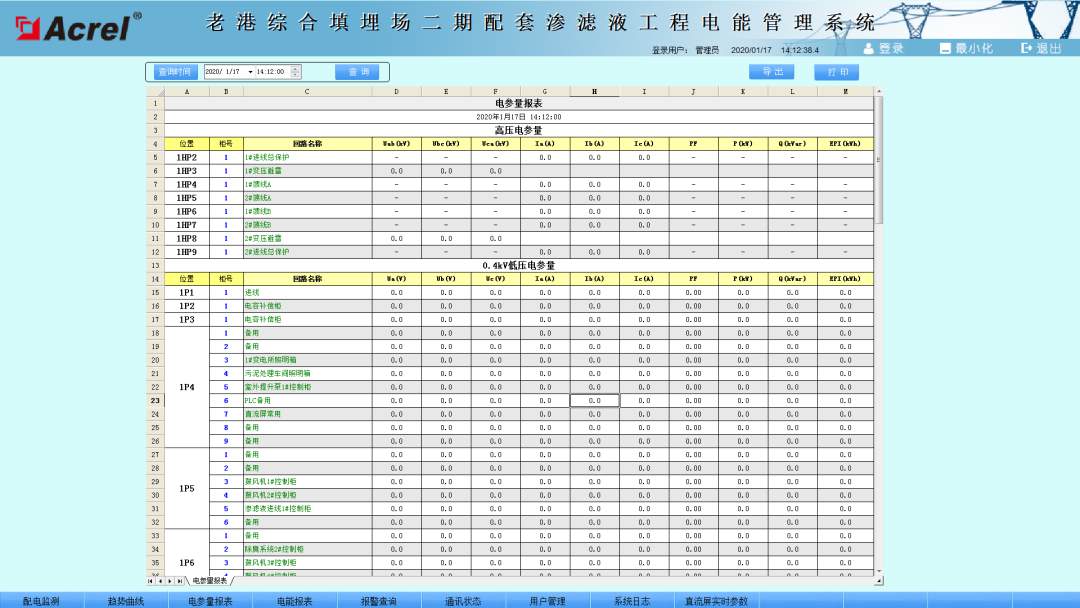The image size is (1080, 608).
Task: Click the 电参量报表 title cell
Action: (x=519, y=103)
